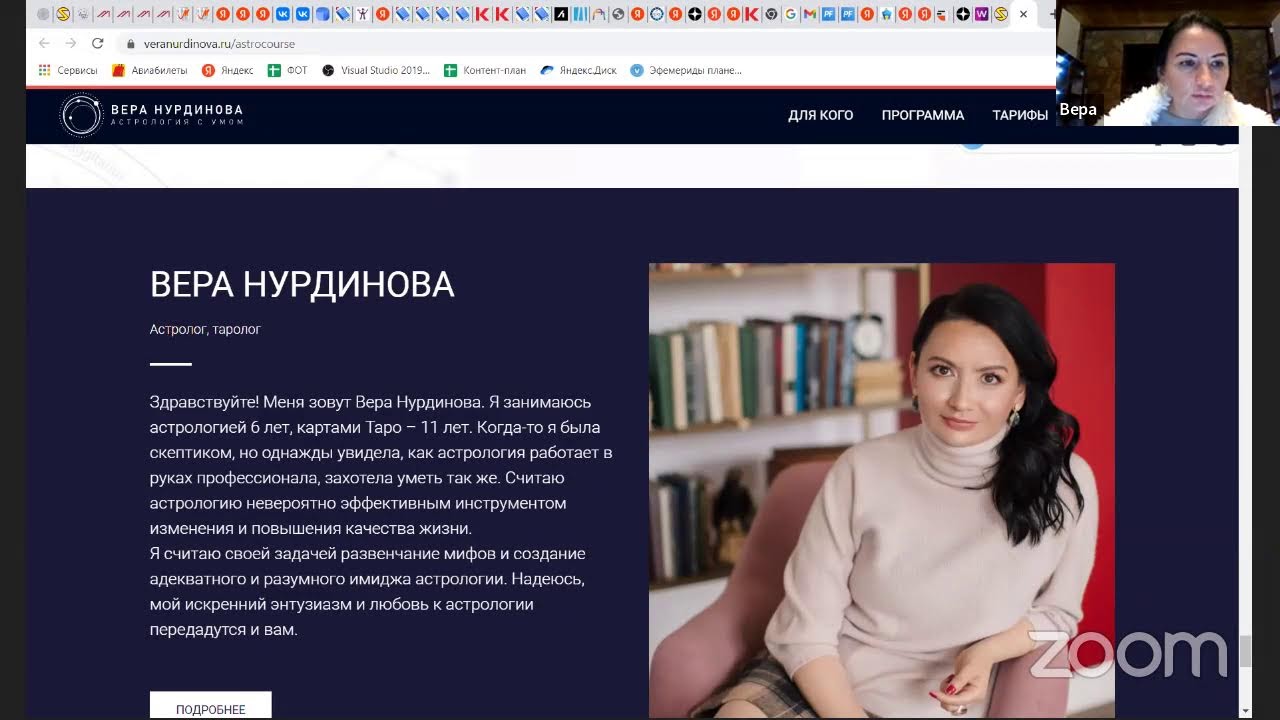Click the portrait photo of Вера Нурдинова
This screenshot has width=1280, height=720.
881,490
